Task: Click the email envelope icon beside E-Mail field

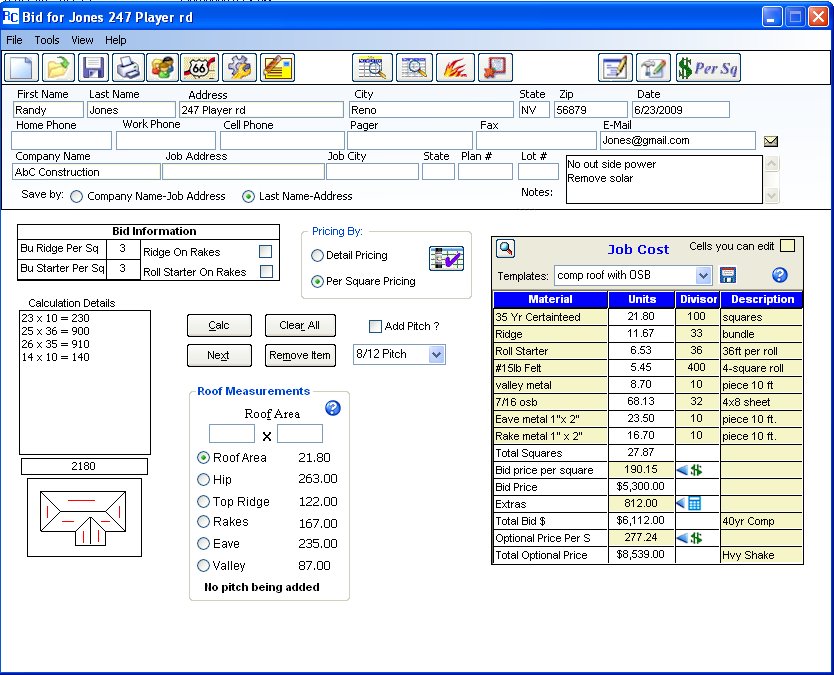Action: point(771,141)
